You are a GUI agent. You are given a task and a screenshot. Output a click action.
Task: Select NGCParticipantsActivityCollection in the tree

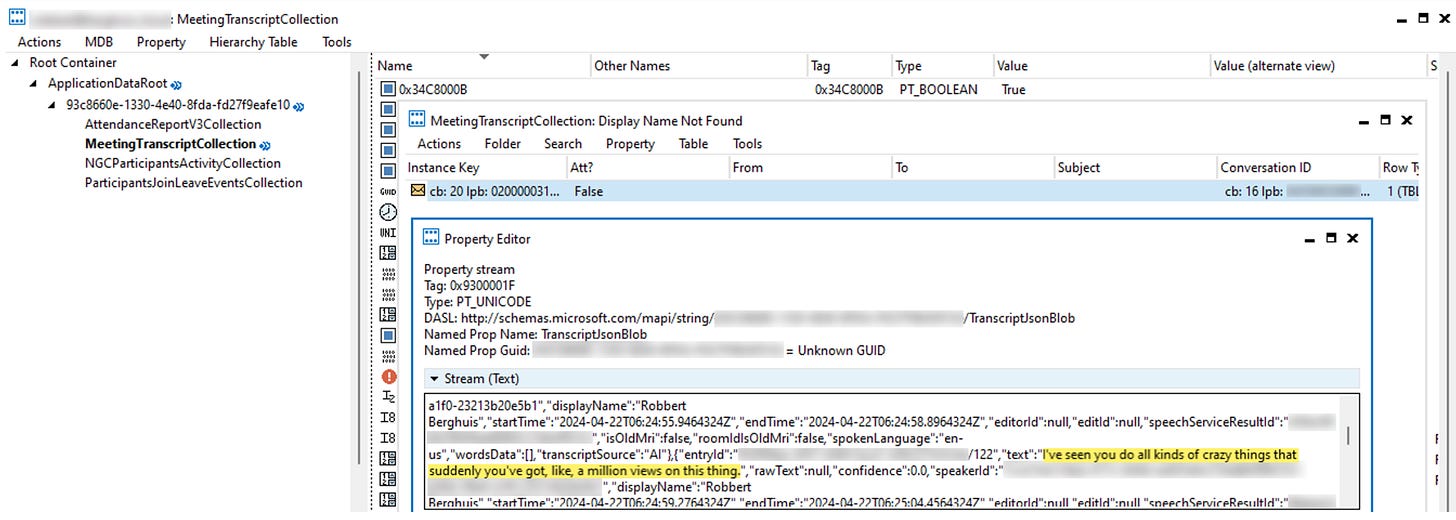point(183,163)
